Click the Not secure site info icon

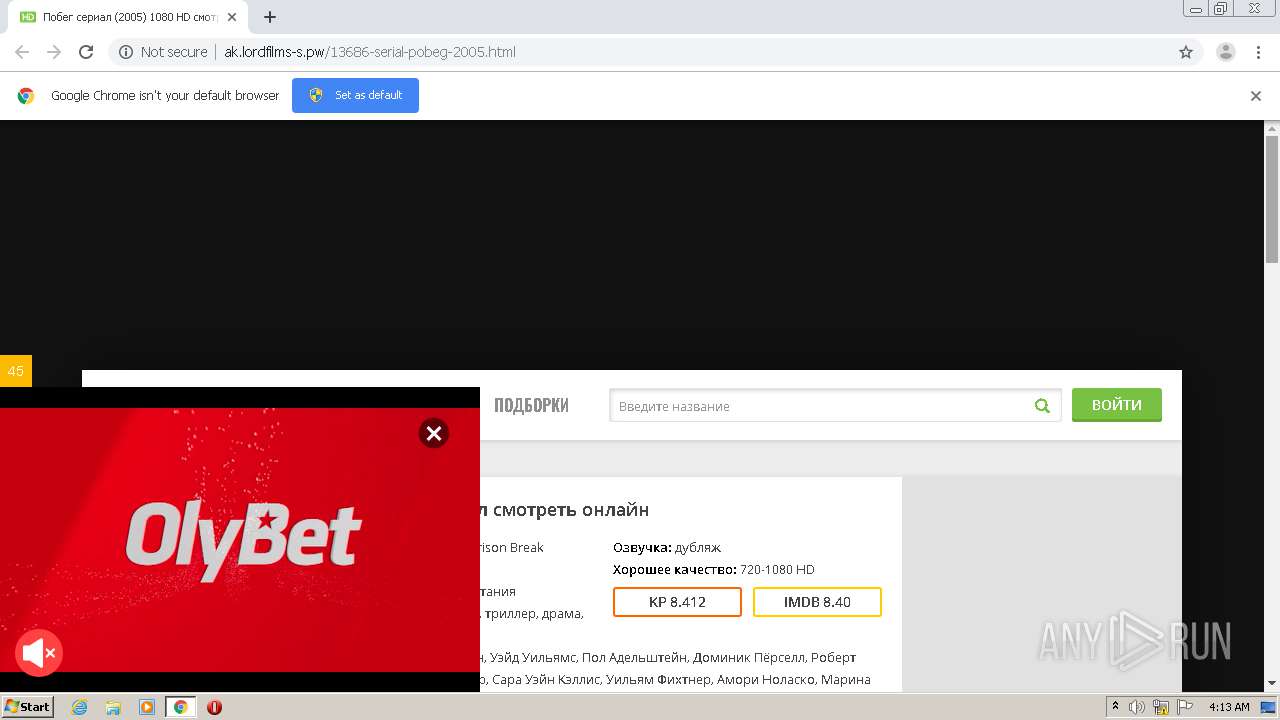[126, 52]
